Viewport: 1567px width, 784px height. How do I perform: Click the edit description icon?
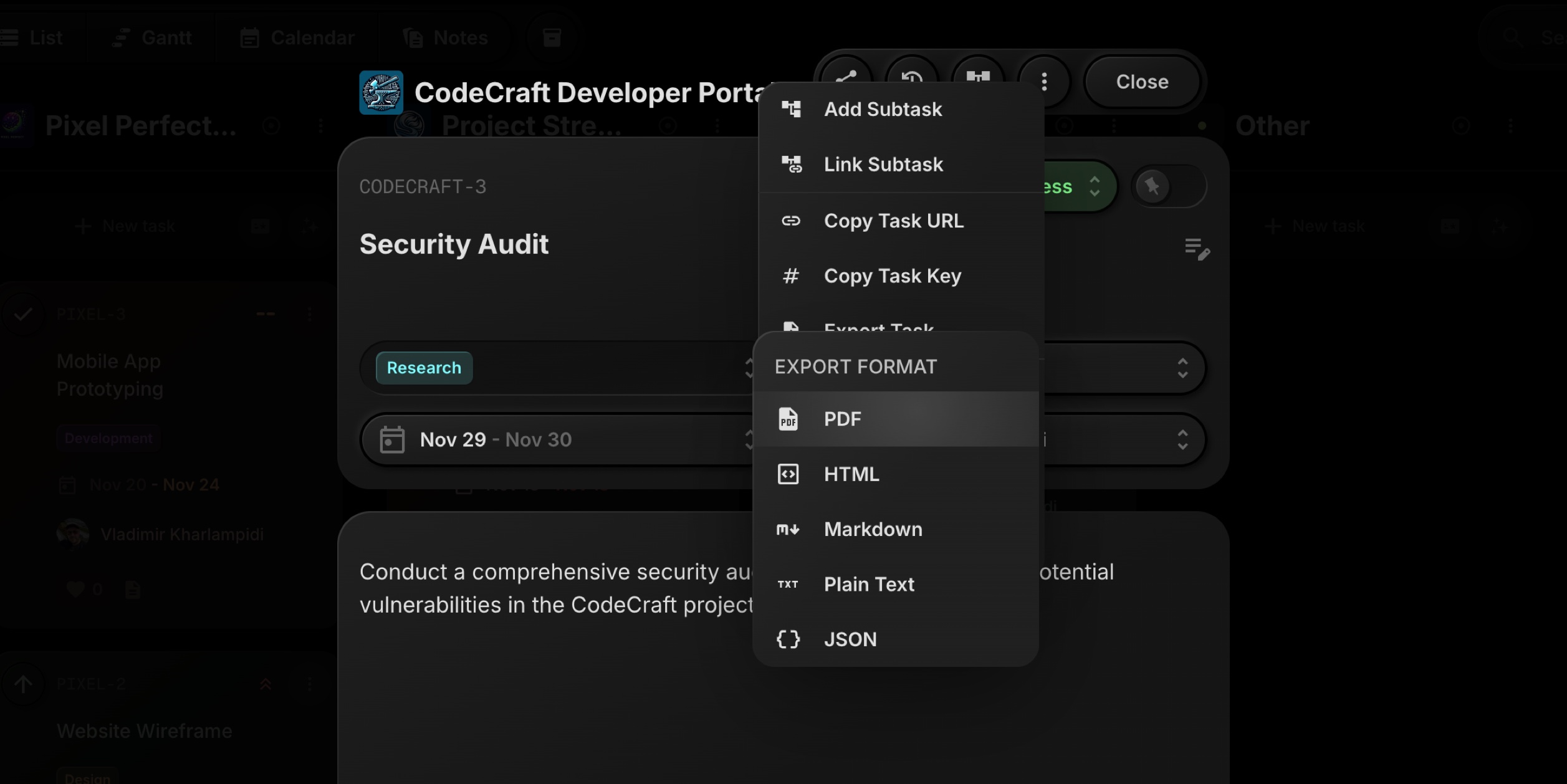(x=1197, y=249)
